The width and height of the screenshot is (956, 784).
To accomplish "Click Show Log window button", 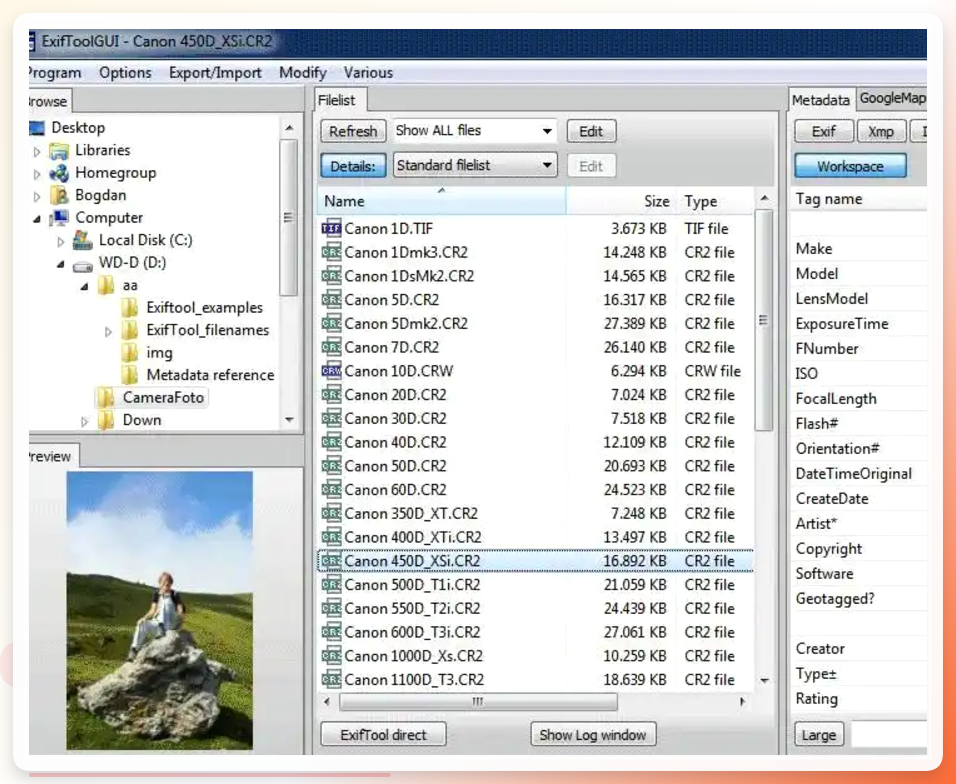I will (x=593, y=735).
